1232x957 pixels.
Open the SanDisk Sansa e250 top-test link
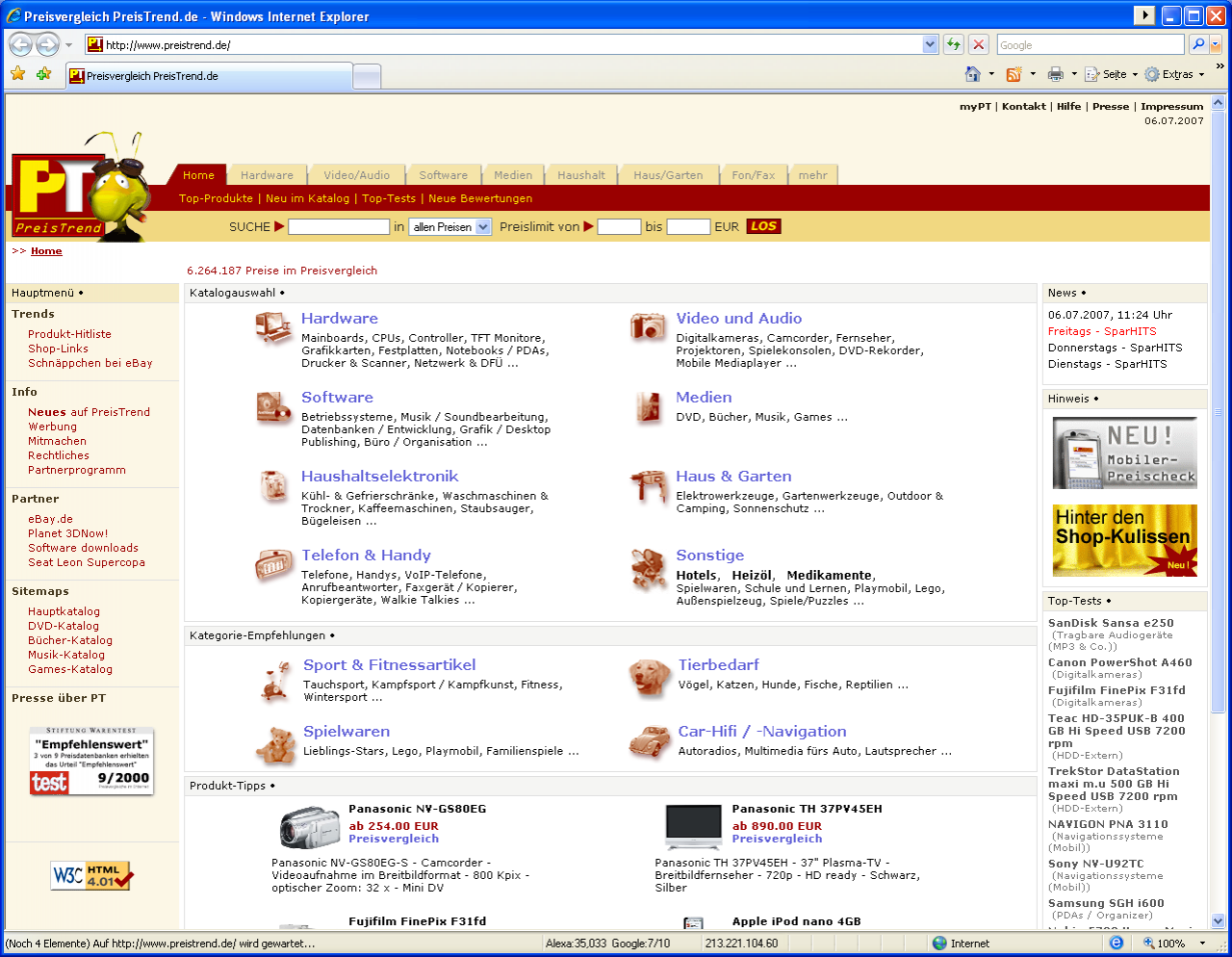(1111, 623)
